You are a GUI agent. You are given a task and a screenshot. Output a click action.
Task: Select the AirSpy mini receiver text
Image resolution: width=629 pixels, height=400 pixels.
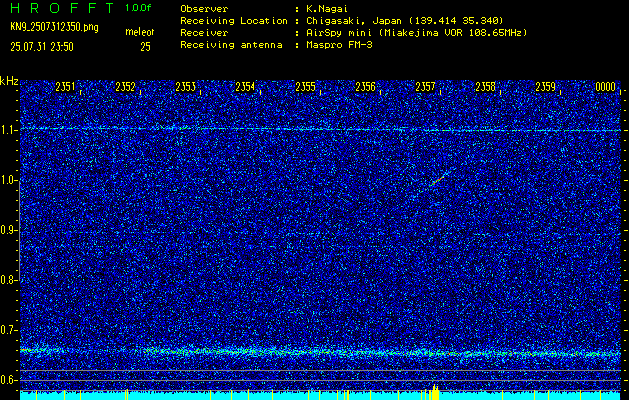coord(416,33)
